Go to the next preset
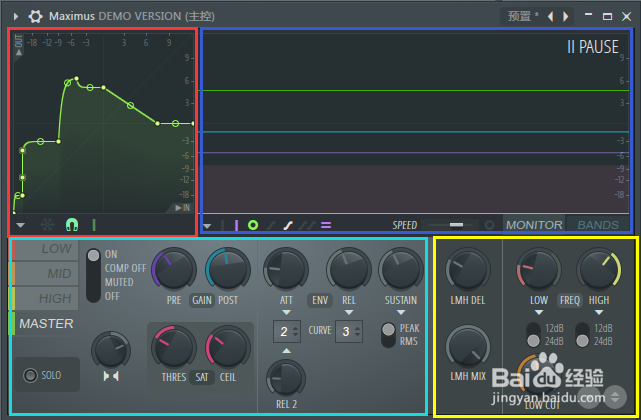This screenshot has height=420, width=641. tap(566, 16)
